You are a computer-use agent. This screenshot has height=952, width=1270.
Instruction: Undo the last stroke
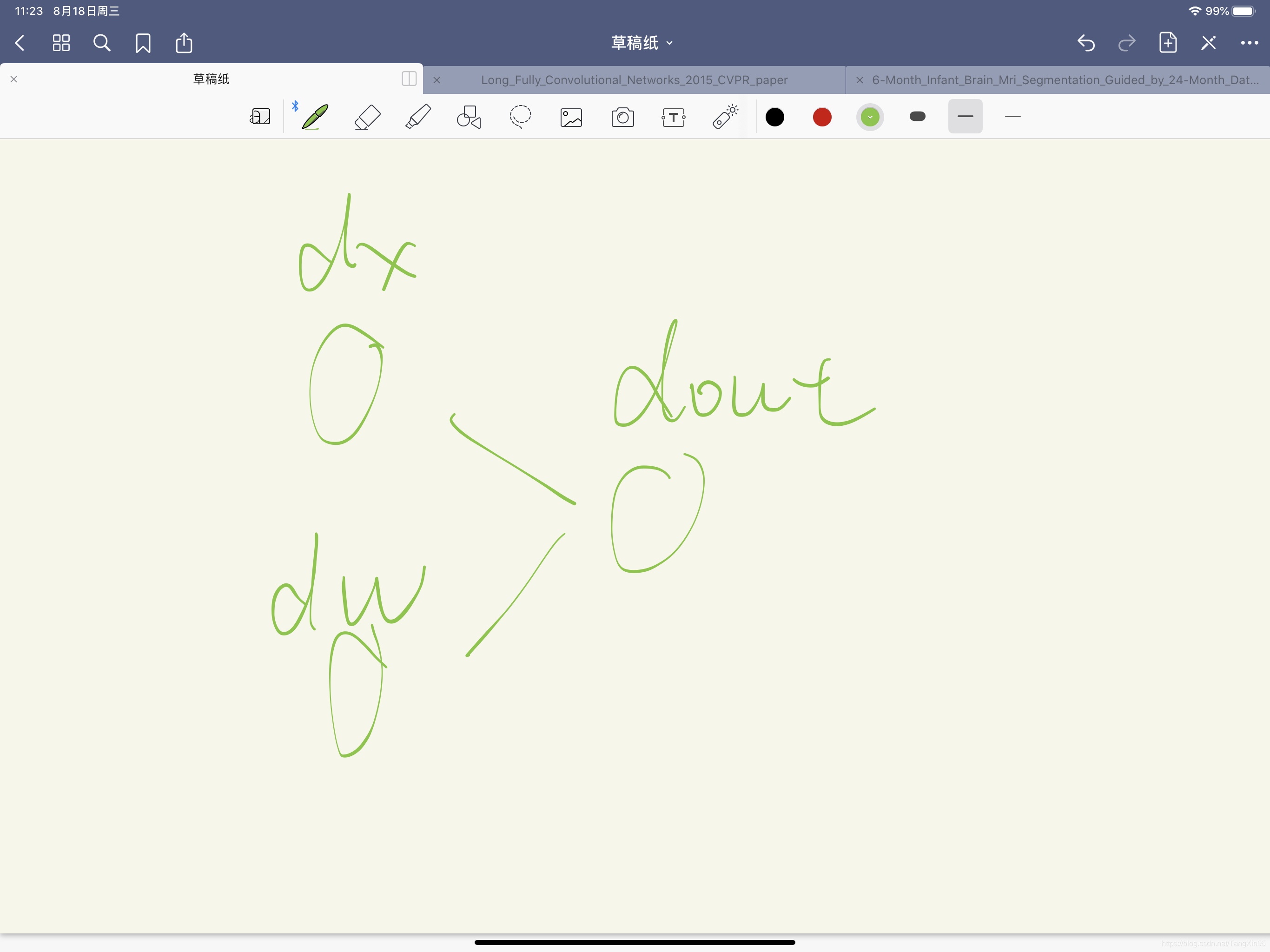coord(1086,43)
